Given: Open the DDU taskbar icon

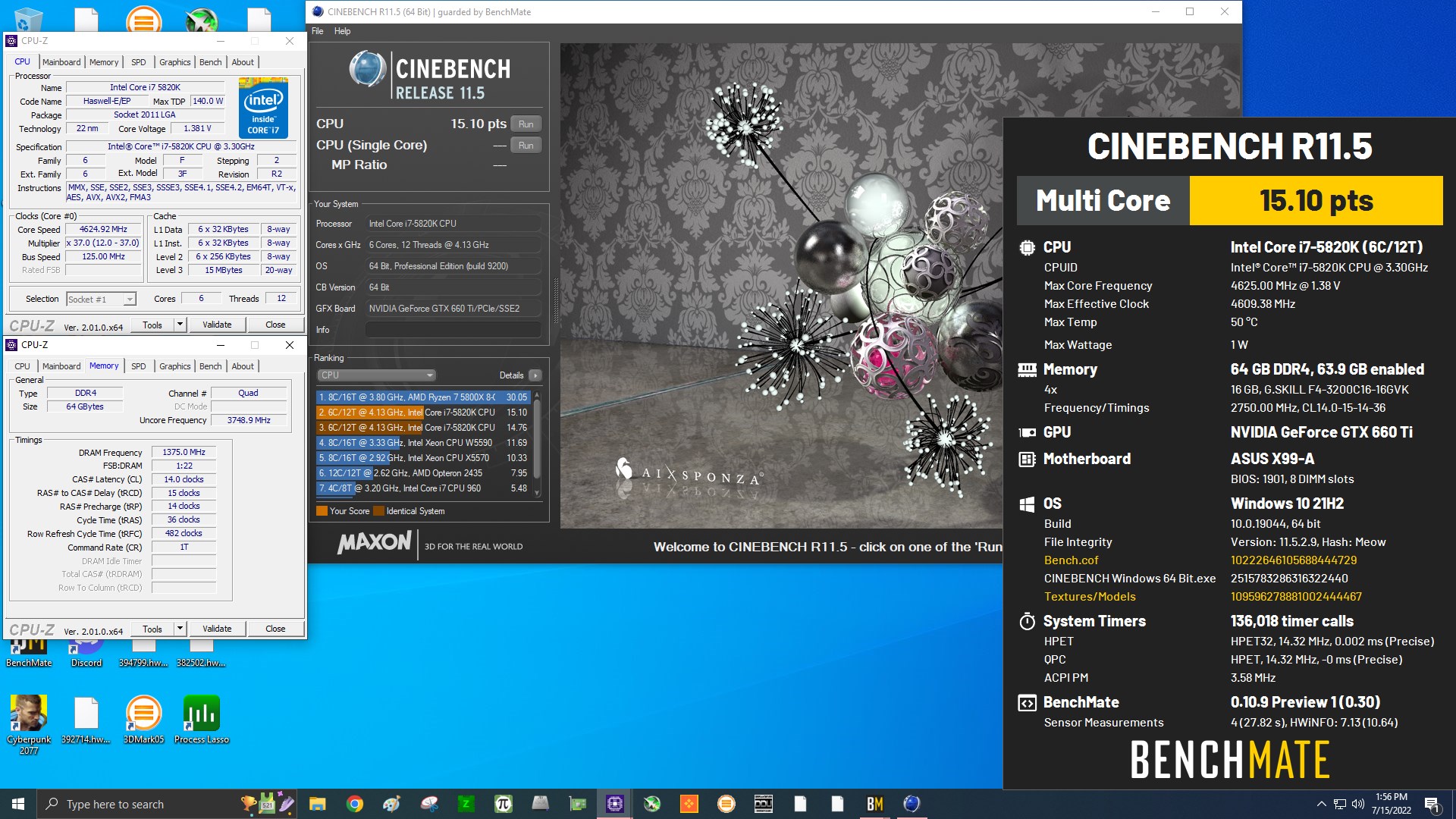Looking at the screenshot, I should tap(763, 804).
